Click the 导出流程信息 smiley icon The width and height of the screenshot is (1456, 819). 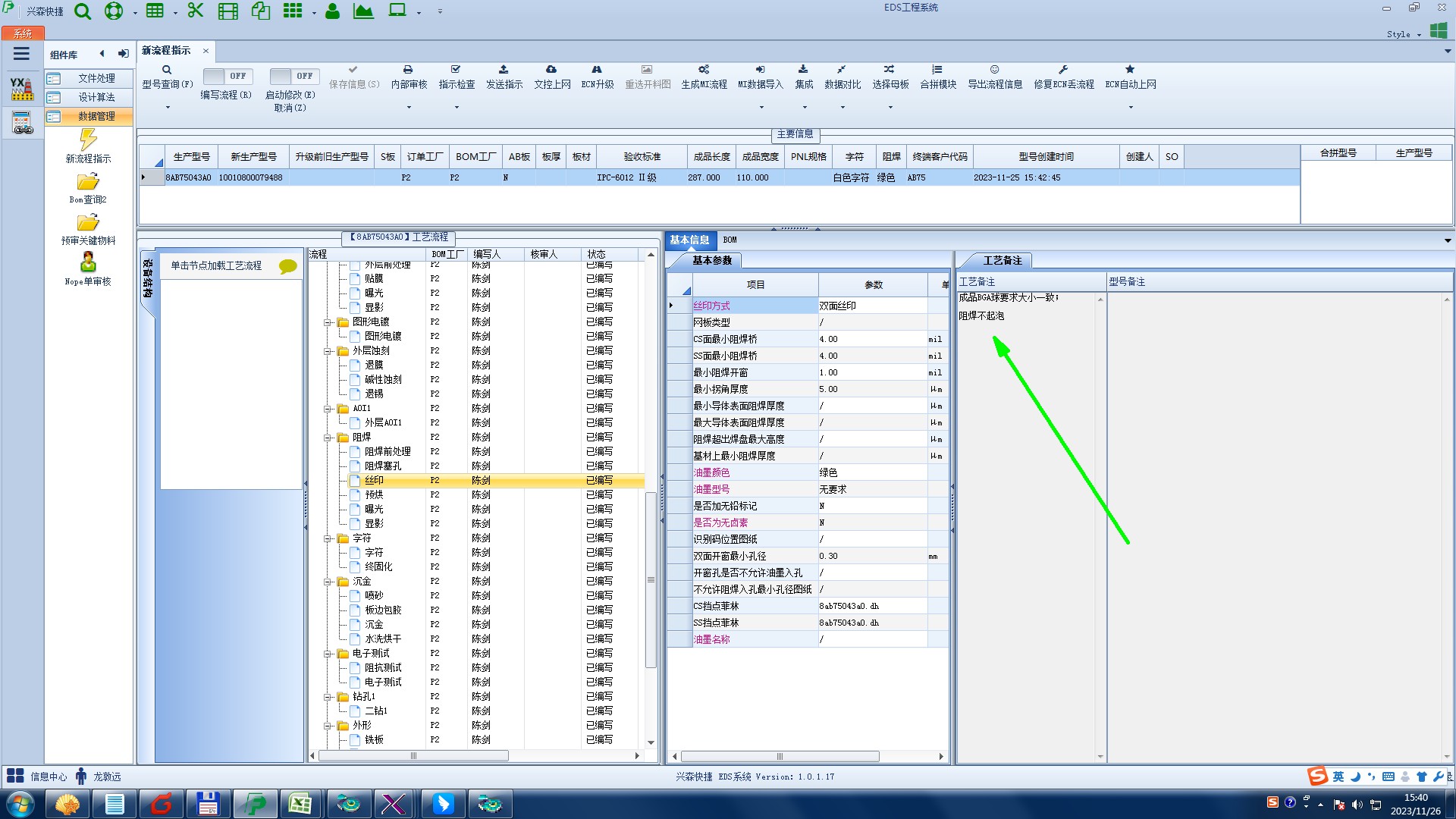(x=994, y=70)
